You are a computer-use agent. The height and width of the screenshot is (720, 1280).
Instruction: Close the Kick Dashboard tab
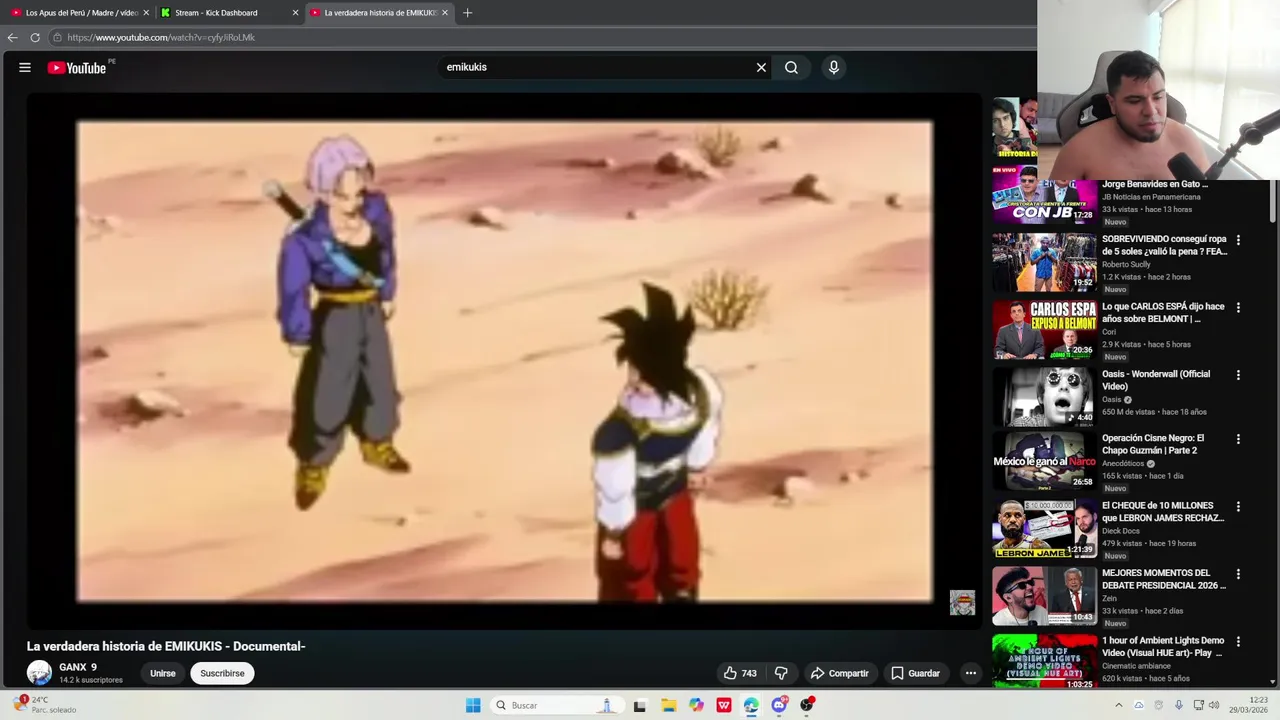295,13
